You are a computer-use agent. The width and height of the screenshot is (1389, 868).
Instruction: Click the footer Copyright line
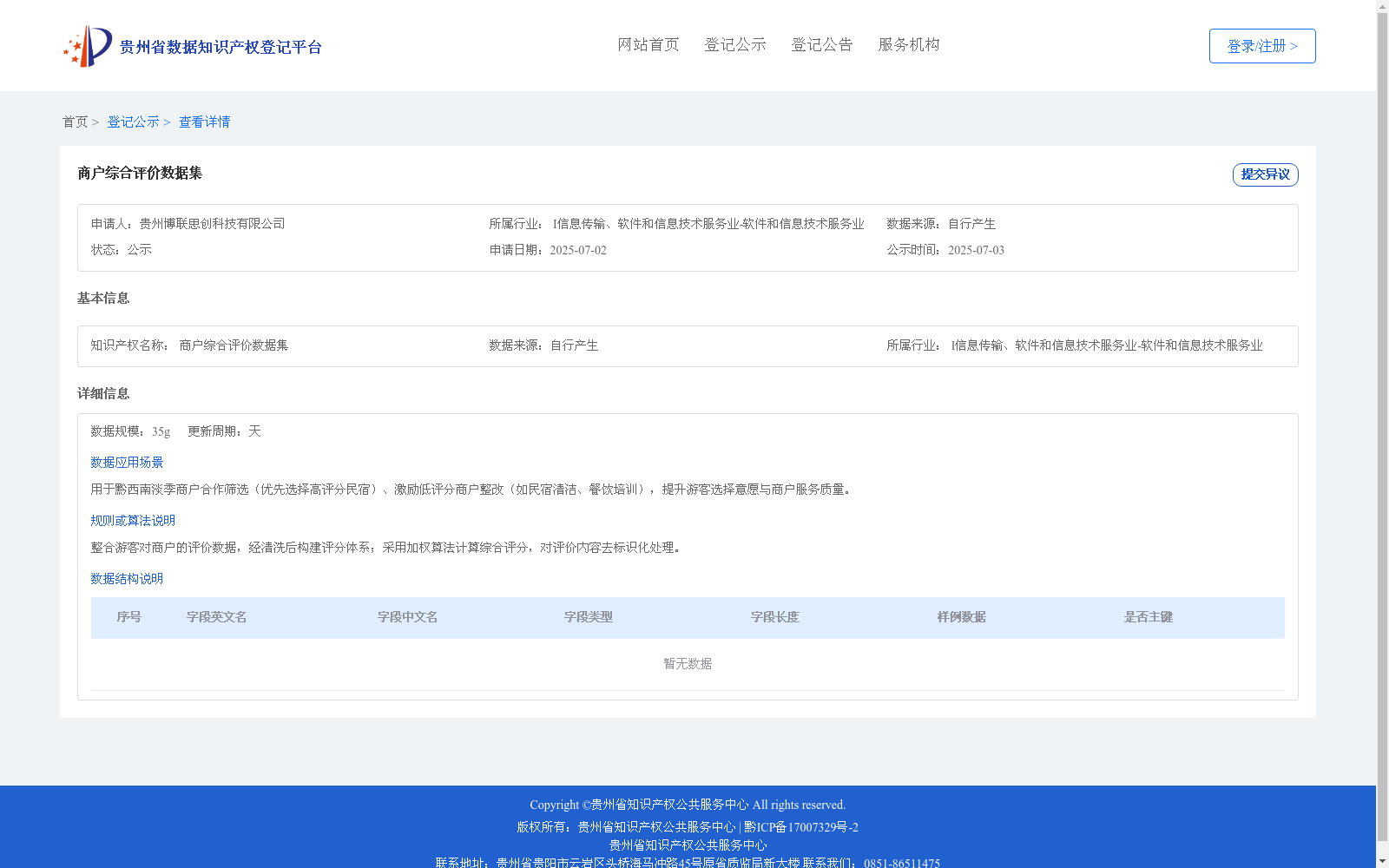click(688, 805)
